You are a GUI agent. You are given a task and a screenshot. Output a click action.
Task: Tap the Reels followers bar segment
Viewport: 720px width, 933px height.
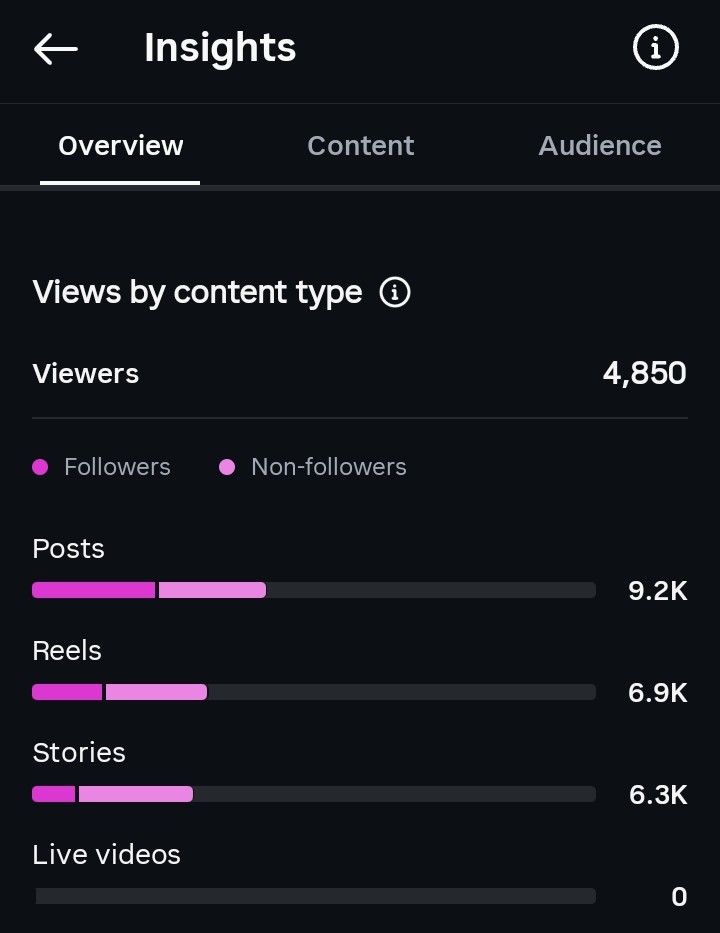point(67,692)
